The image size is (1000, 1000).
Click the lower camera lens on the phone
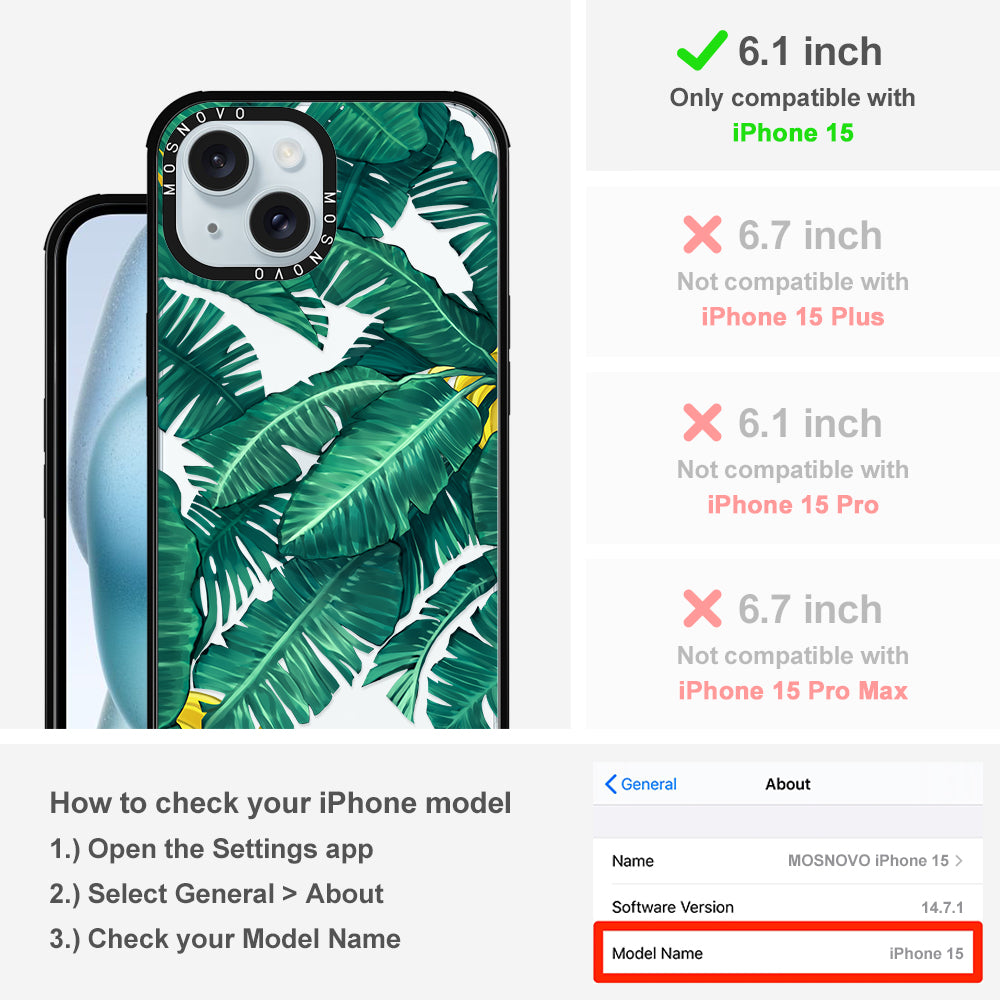pyautogui.click(x=279, y=221)
